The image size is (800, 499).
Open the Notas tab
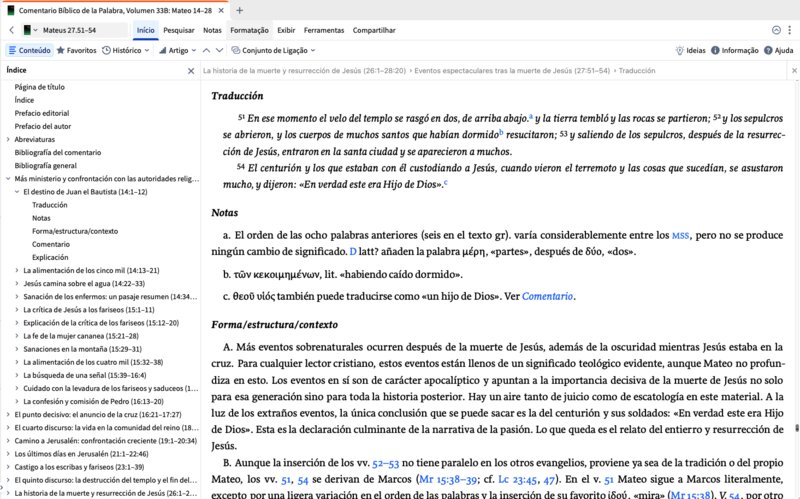click(x=212, y=30)
